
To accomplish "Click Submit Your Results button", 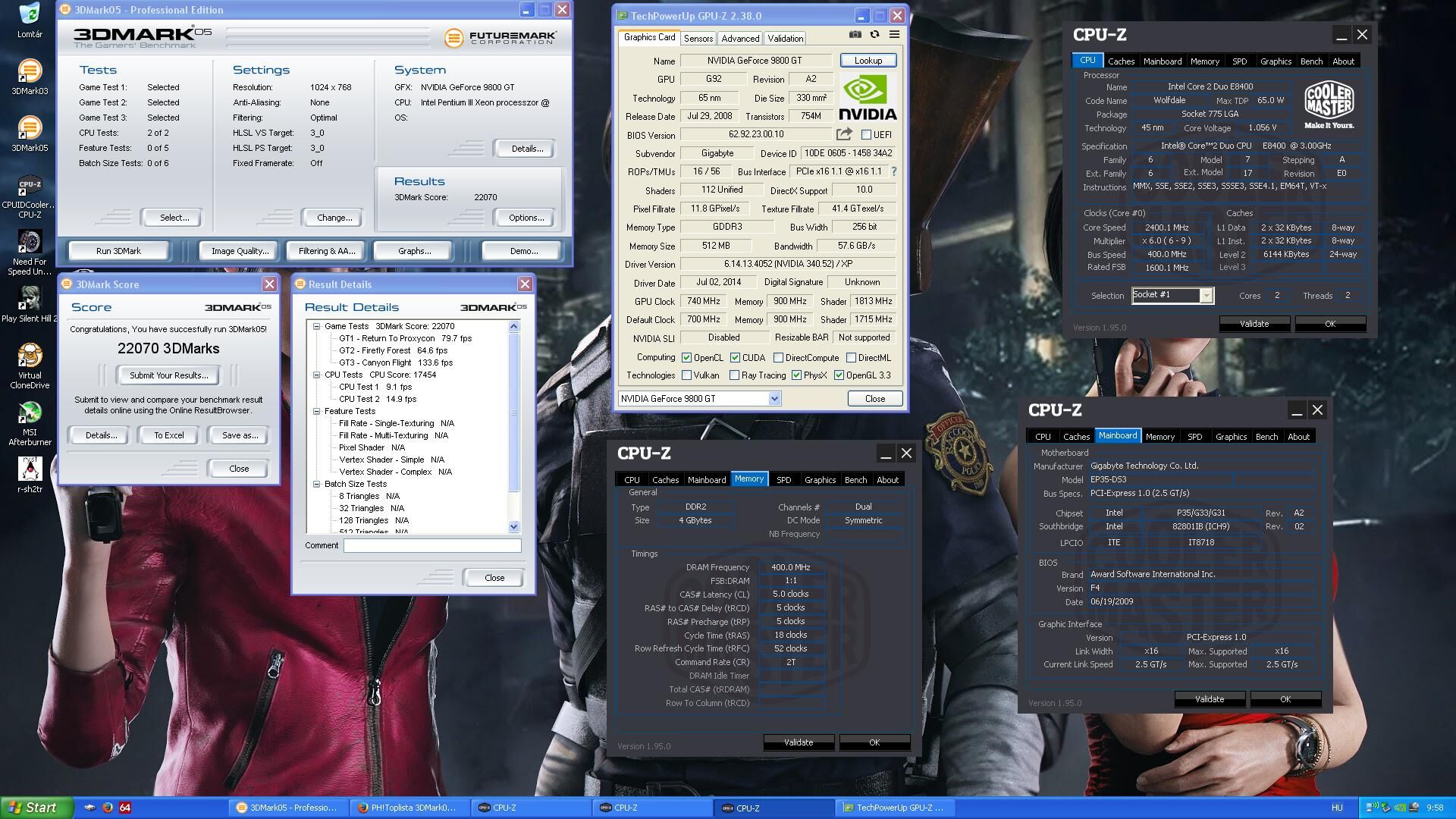I will (x=168, y=375).
